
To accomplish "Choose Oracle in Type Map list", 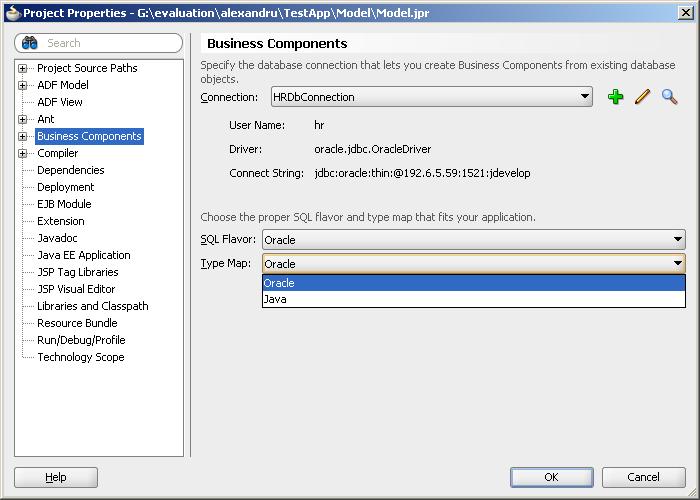I will [474, 283].
